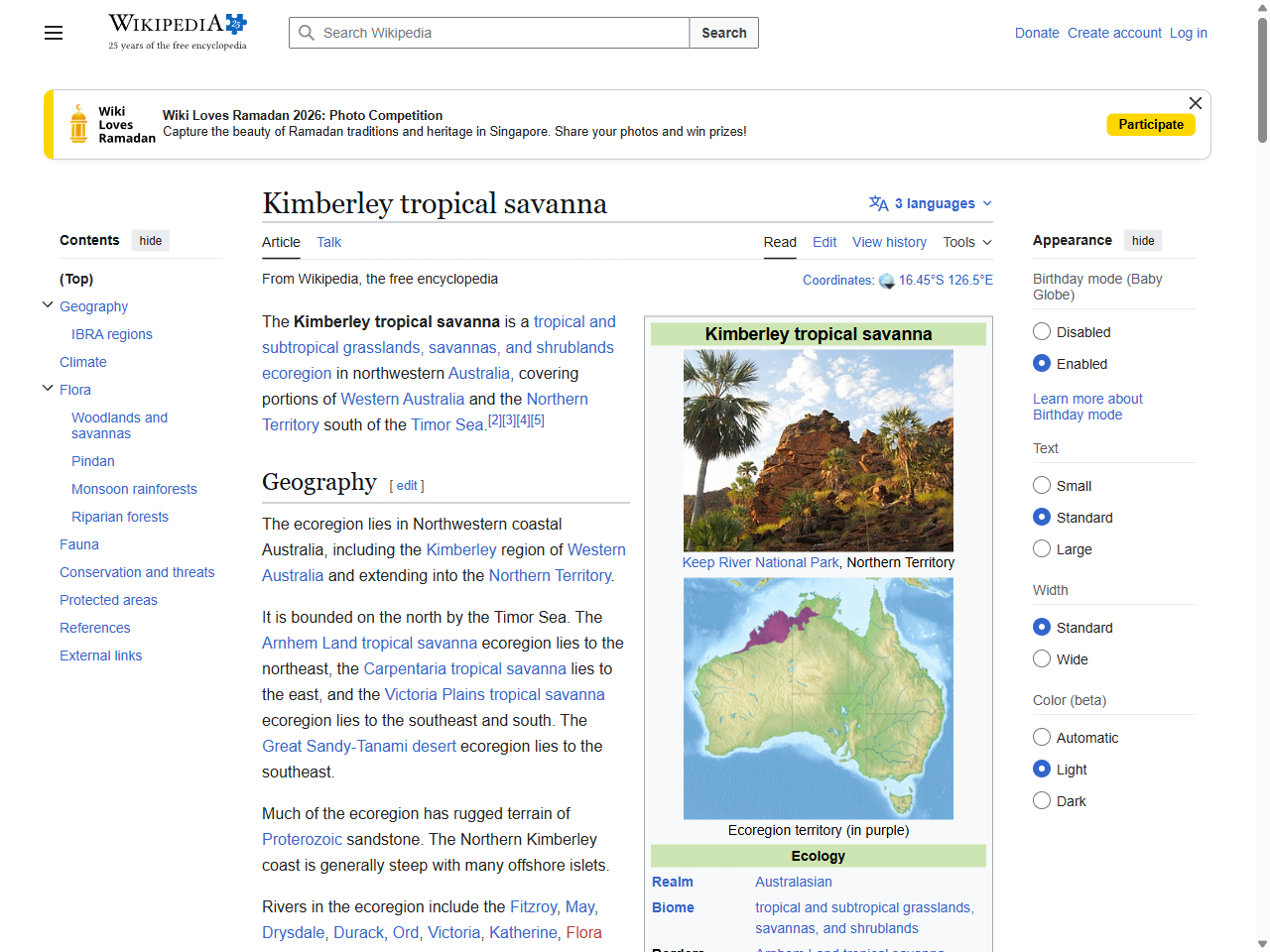Expand the 3 languages dropdown
The image size is (1270, 952).
930,203
